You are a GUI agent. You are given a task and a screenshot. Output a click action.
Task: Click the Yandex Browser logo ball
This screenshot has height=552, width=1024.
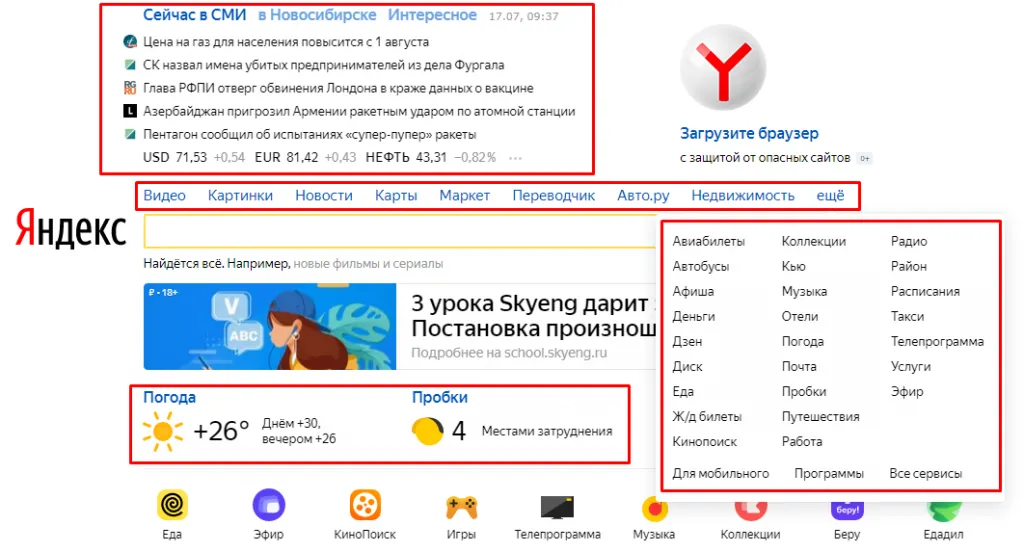[x=723, y=68]
